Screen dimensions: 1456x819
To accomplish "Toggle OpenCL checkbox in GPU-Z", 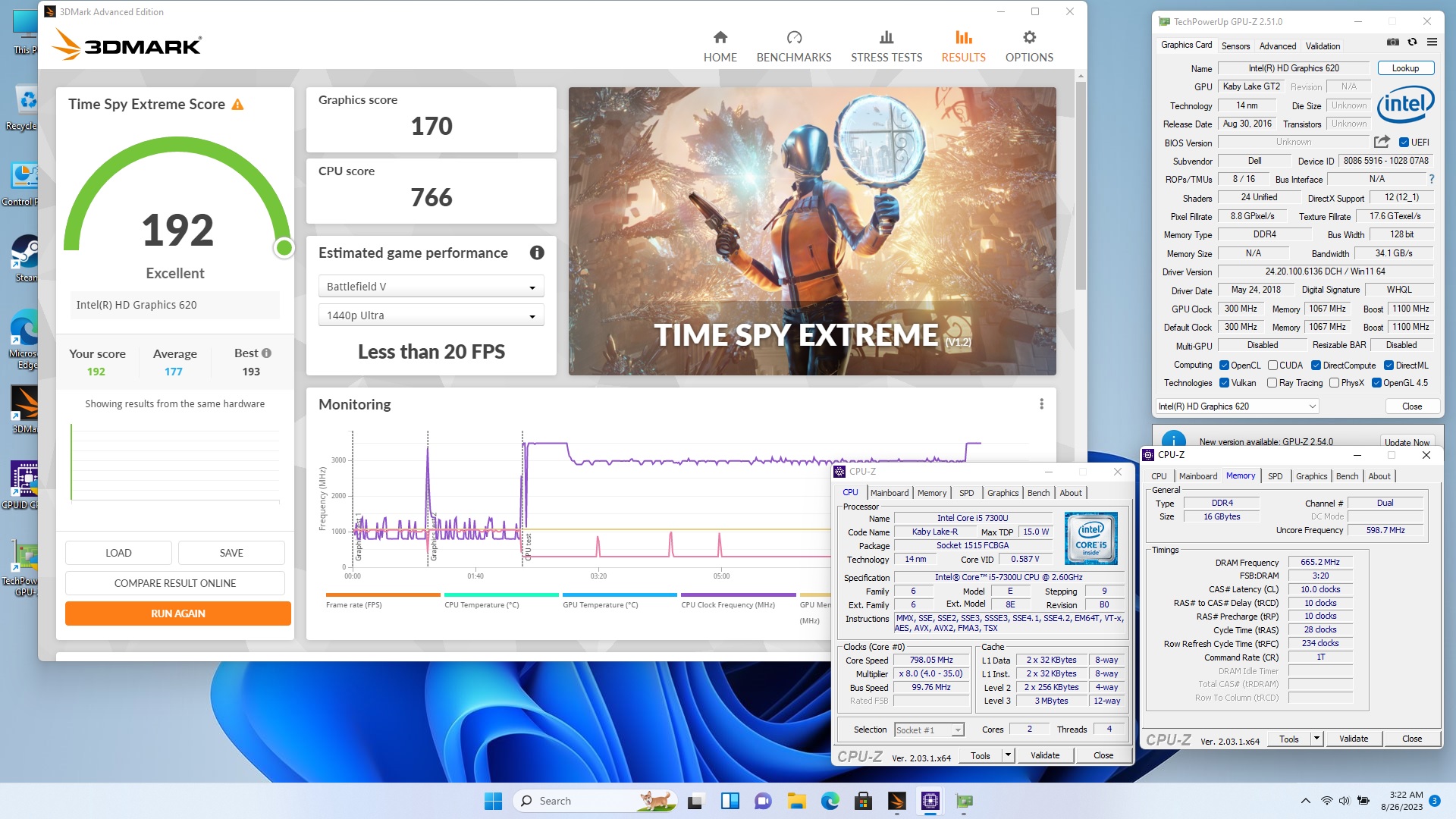I will click(x=1224, y=366).
